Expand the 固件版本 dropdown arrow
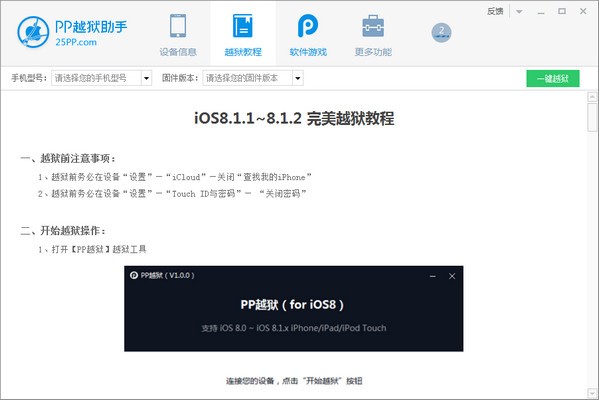599x400 pixels. pos(298,78)
